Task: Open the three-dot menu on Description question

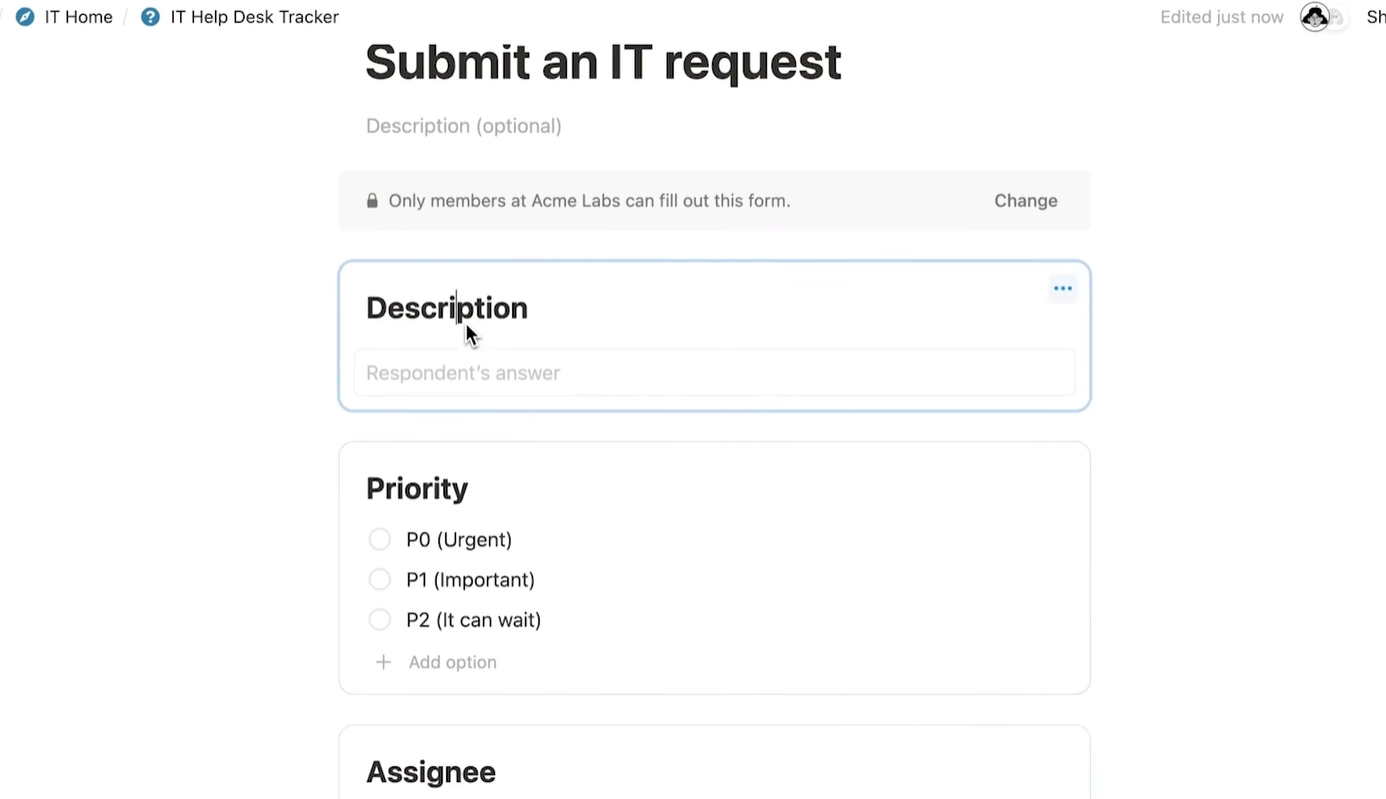Action: click(x=1062, y=289)
